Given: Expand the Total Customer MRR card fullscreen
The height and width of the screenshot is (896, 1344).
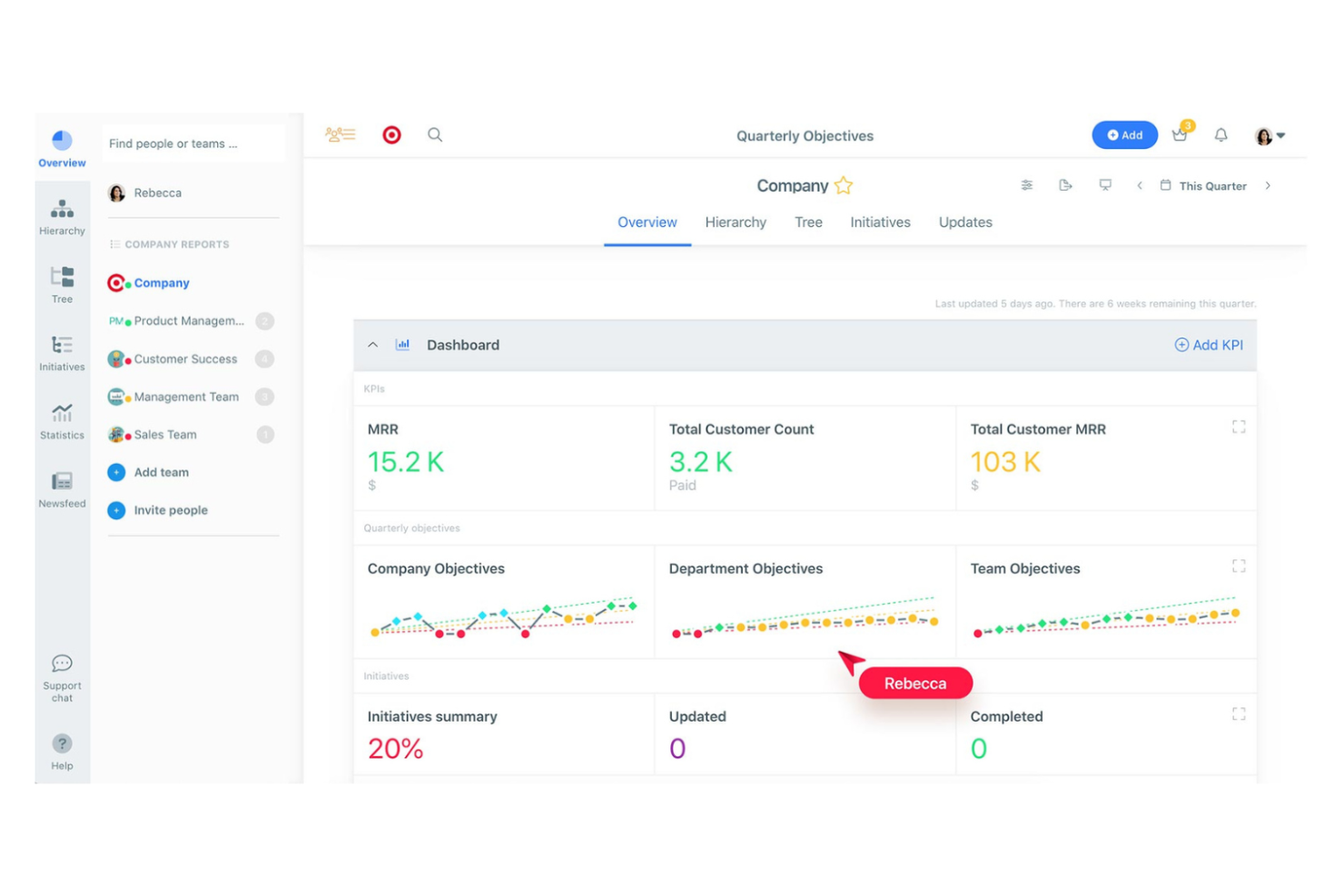Looking at the screenshot, I should pos(1238,427).
